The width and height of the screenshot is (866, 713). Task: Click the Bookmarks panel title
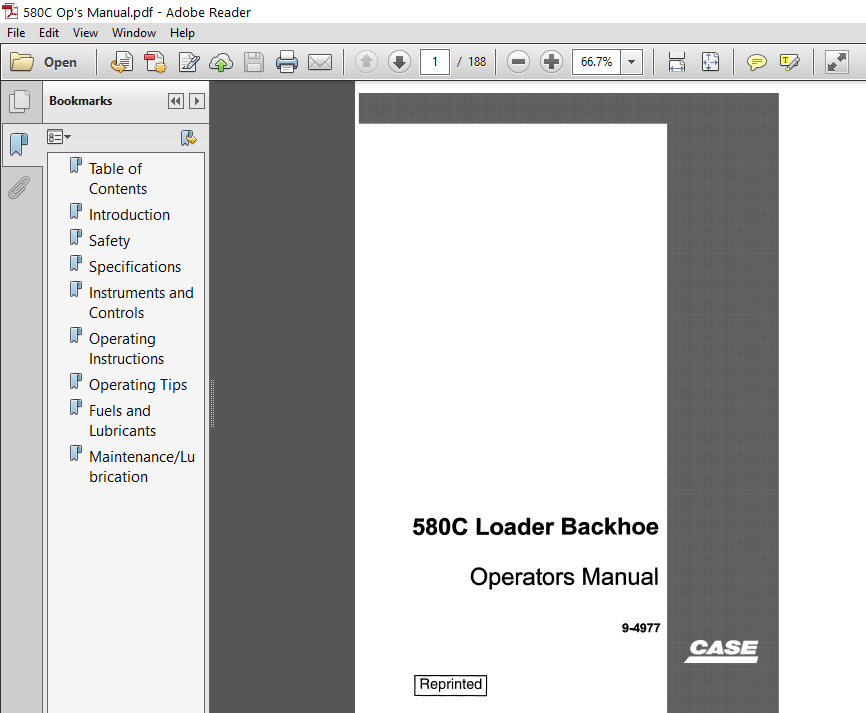click(x=81, y=101)
